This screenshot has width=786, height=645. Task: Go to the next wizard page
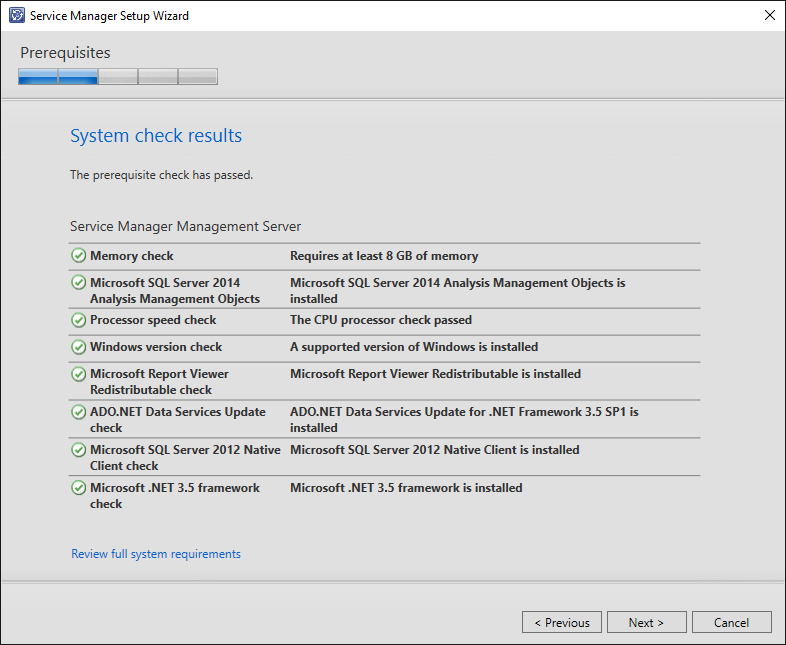click(646, 622)
